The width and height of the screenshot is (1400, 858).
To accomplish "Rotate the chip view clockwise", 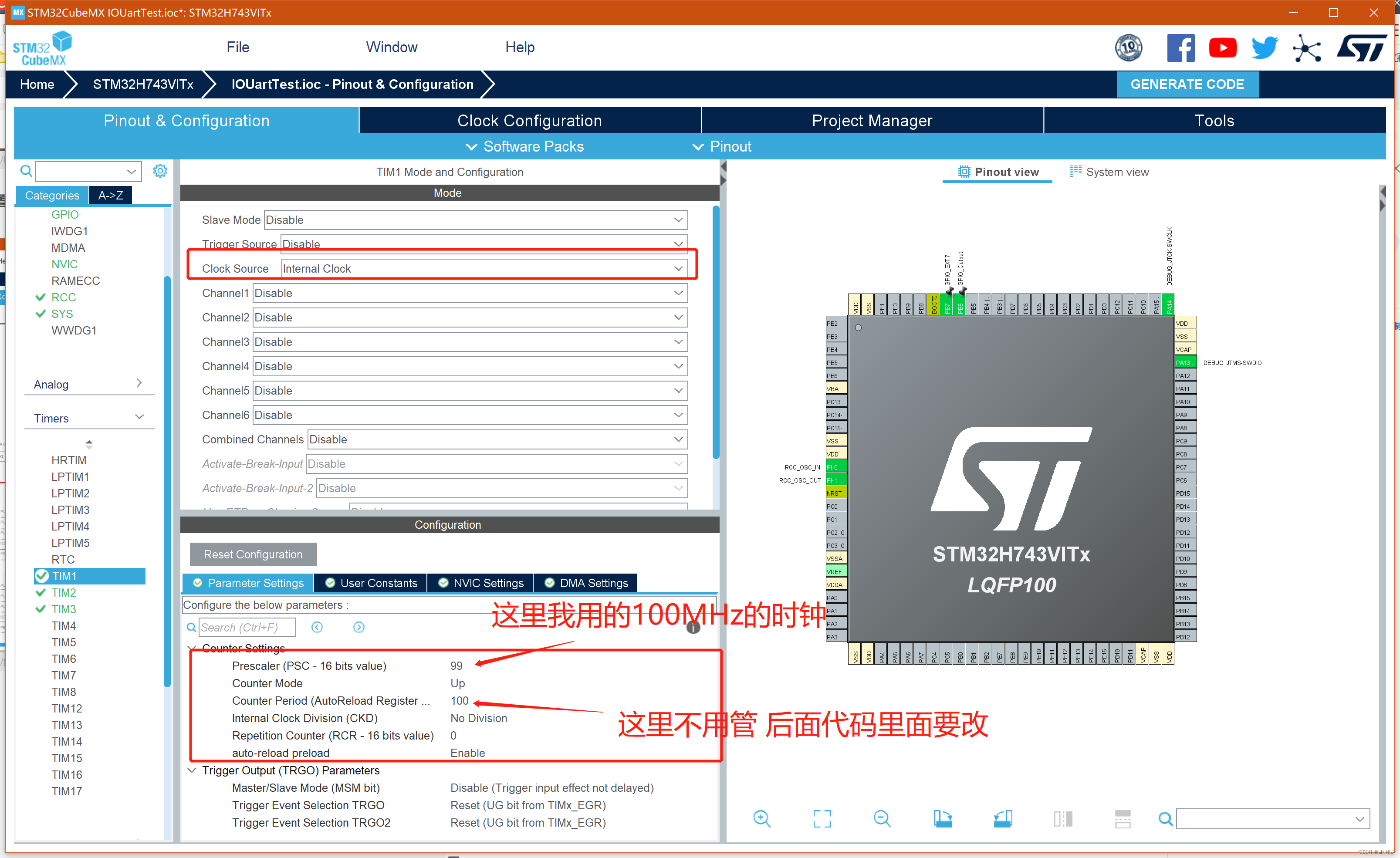I will point(943,818).
